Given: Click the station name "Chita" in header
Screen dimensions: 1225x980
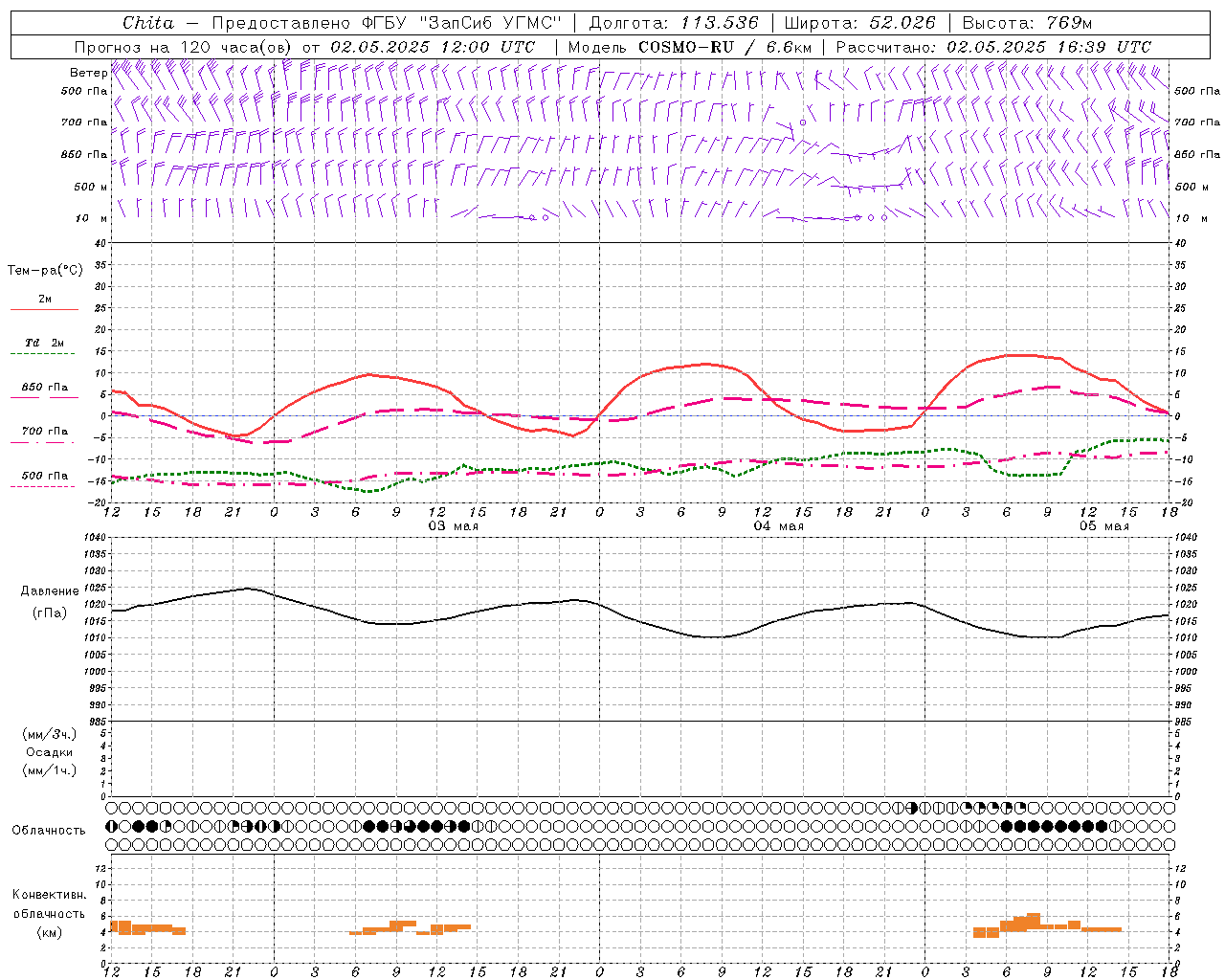Looking at the screenshot, I should tap(148, 23).
